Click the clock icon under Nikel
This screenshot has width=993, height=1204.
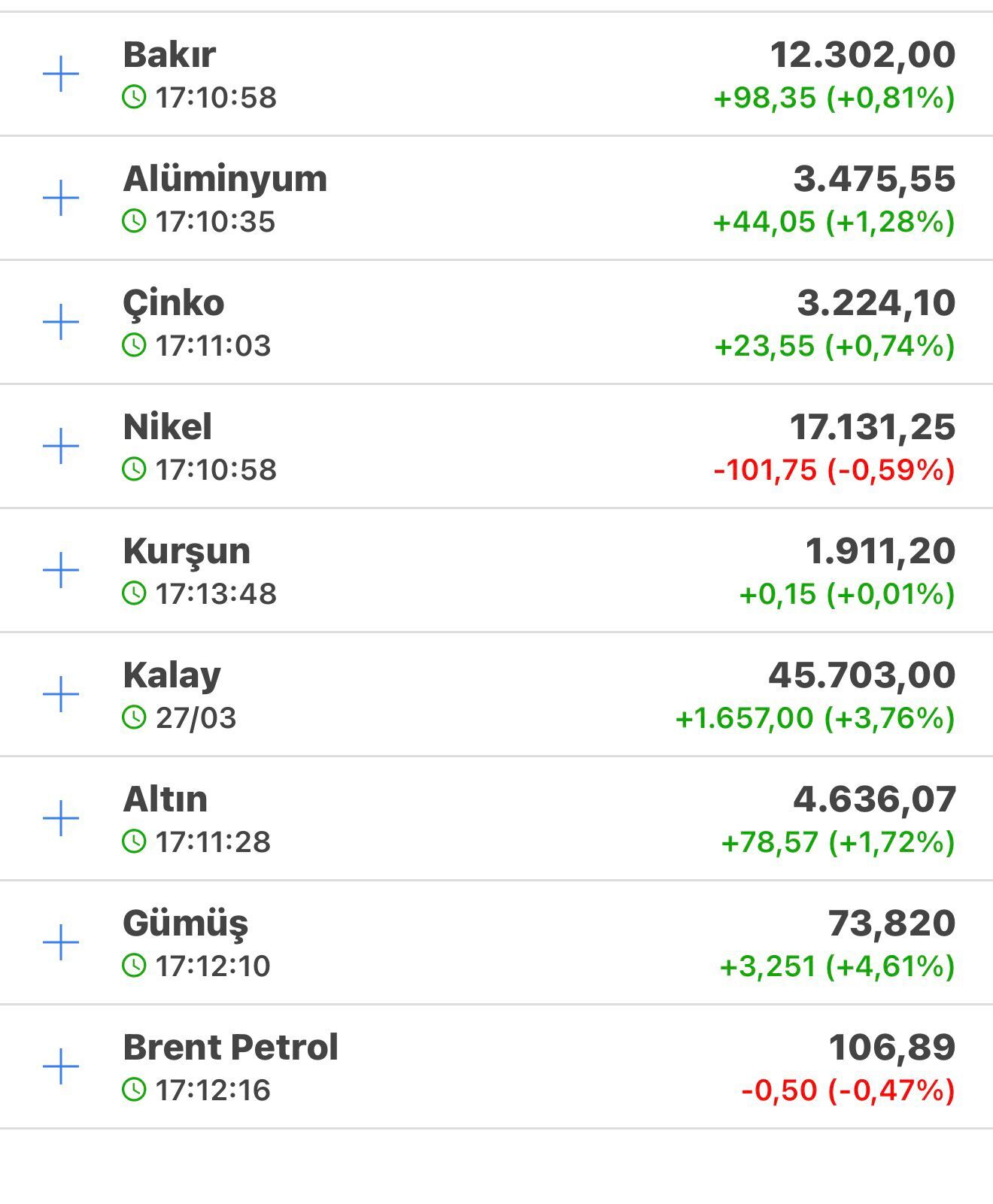(x=134, y=469)
